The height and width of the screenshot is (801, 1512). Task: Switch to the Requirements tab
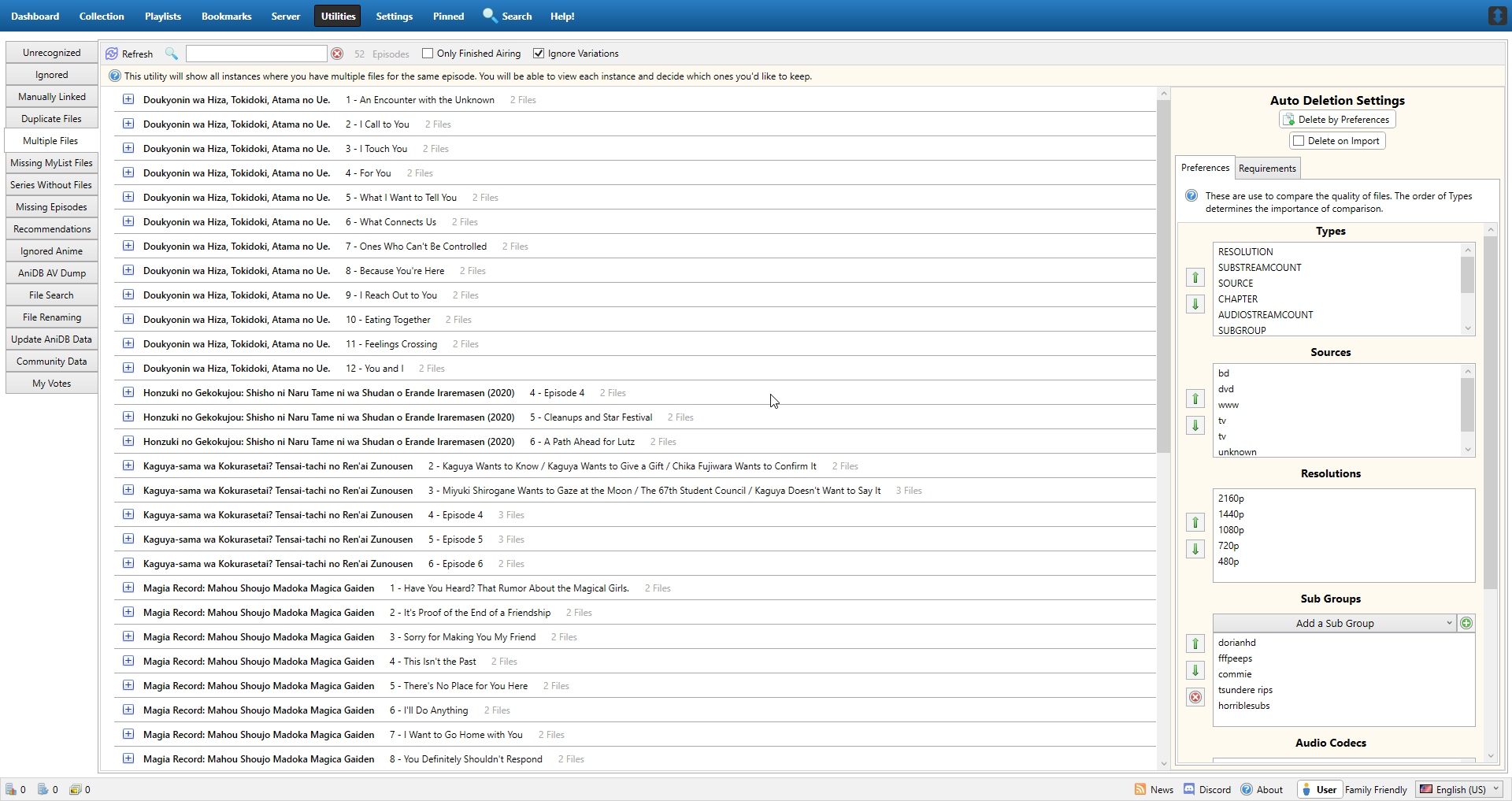click(x=1267, y=169)
